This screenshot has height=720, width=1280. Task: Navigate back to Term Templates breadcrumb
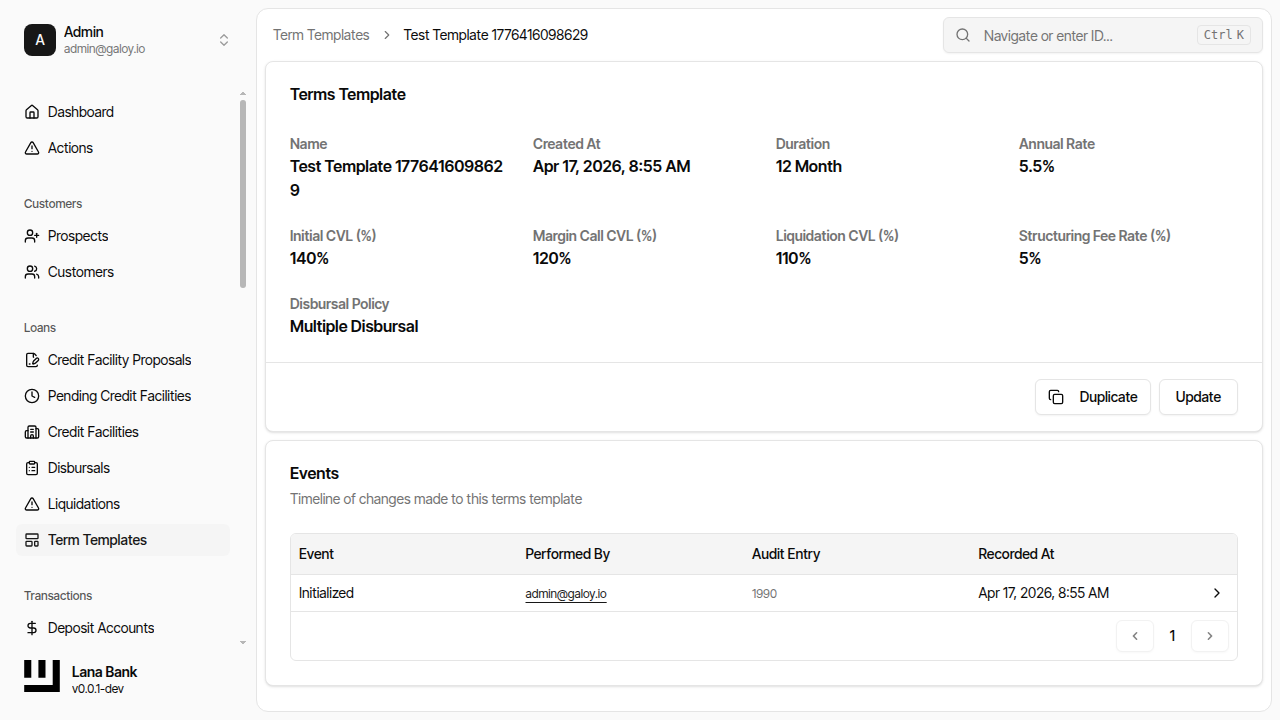pos(321,35)
